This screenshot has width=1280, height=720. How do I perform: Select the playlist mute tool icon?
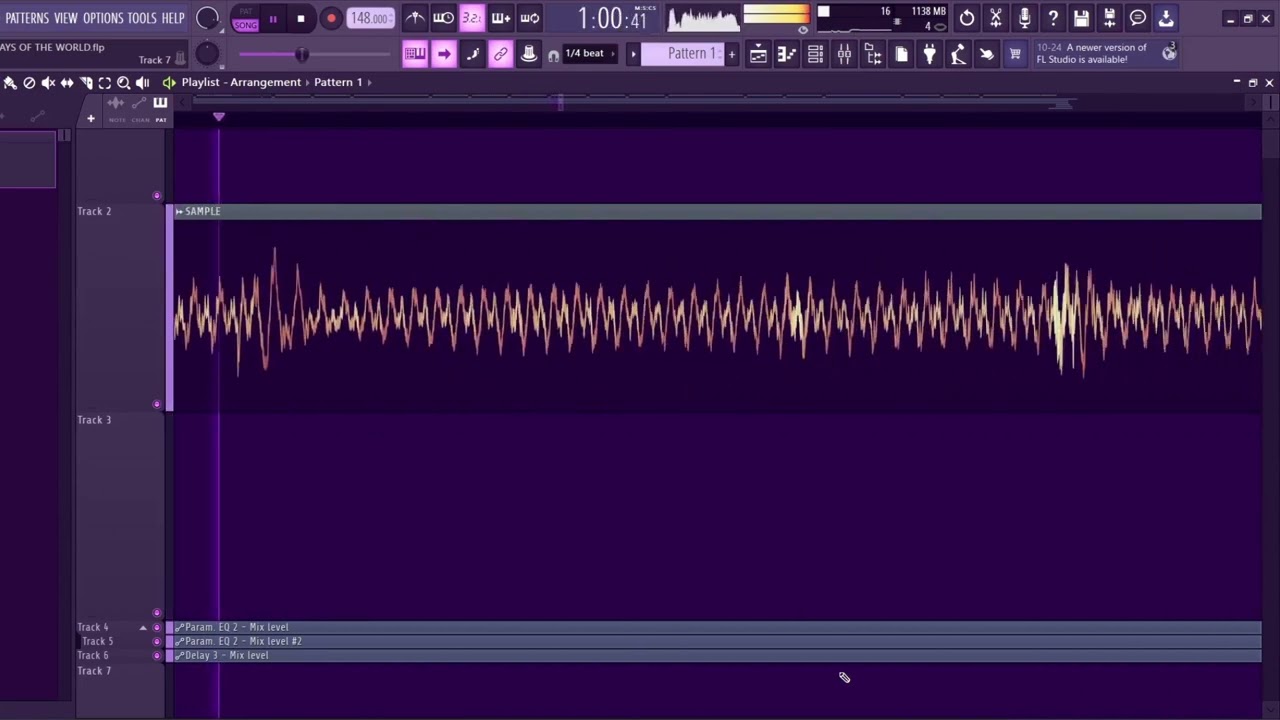tap(48, 83)
